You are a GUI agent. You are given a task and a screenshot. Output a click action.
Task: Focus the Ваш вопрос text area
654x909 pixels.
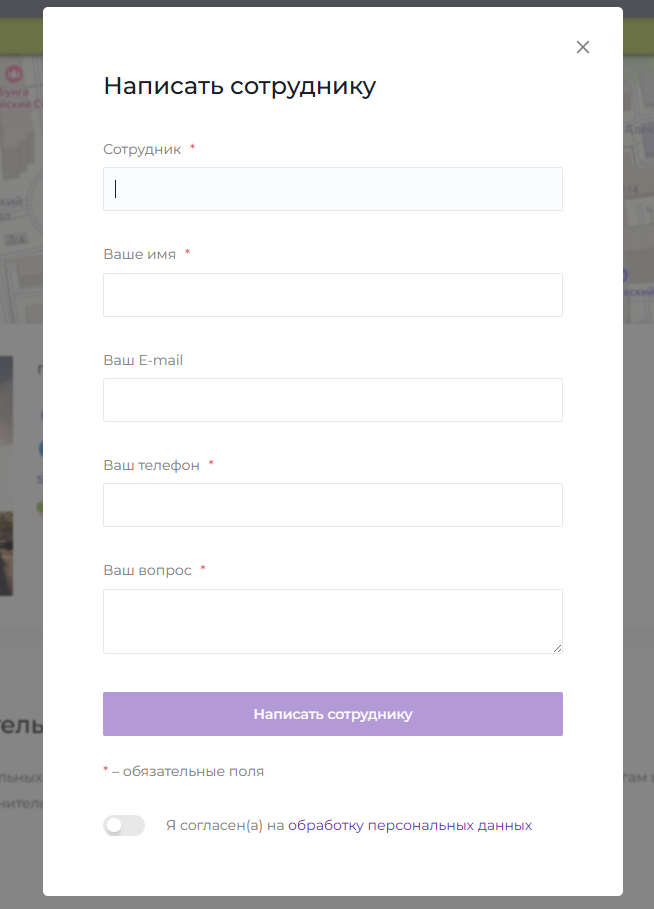332,621
